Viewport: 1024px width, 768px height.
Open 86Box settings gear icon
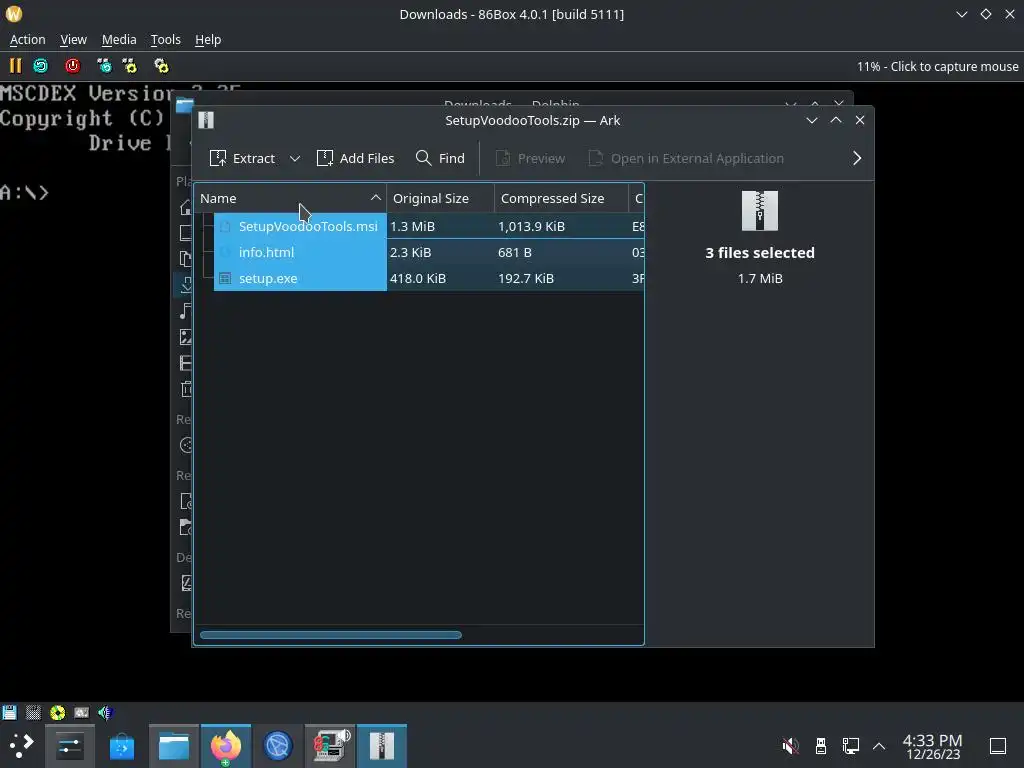161,66
